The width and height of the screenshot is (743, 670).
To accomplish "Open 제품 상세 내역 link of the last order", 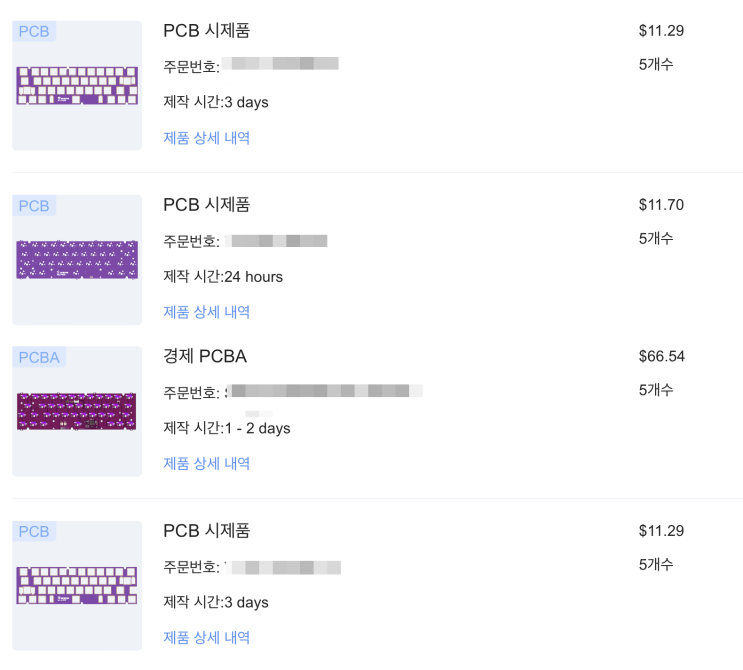I will tap(206, 637).
